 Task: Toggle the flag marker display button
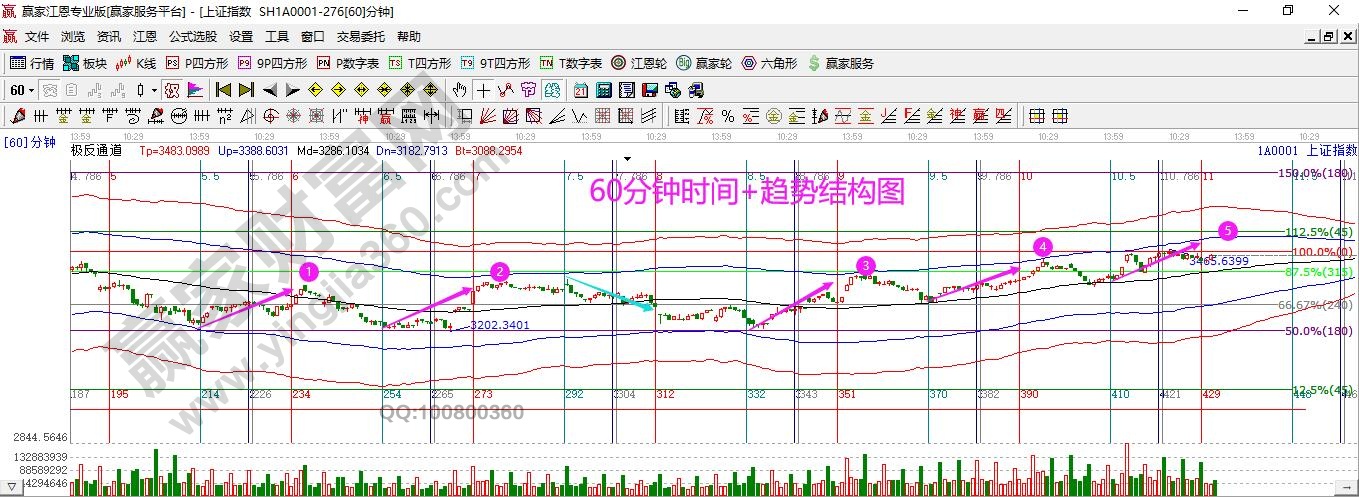point(194,90)
